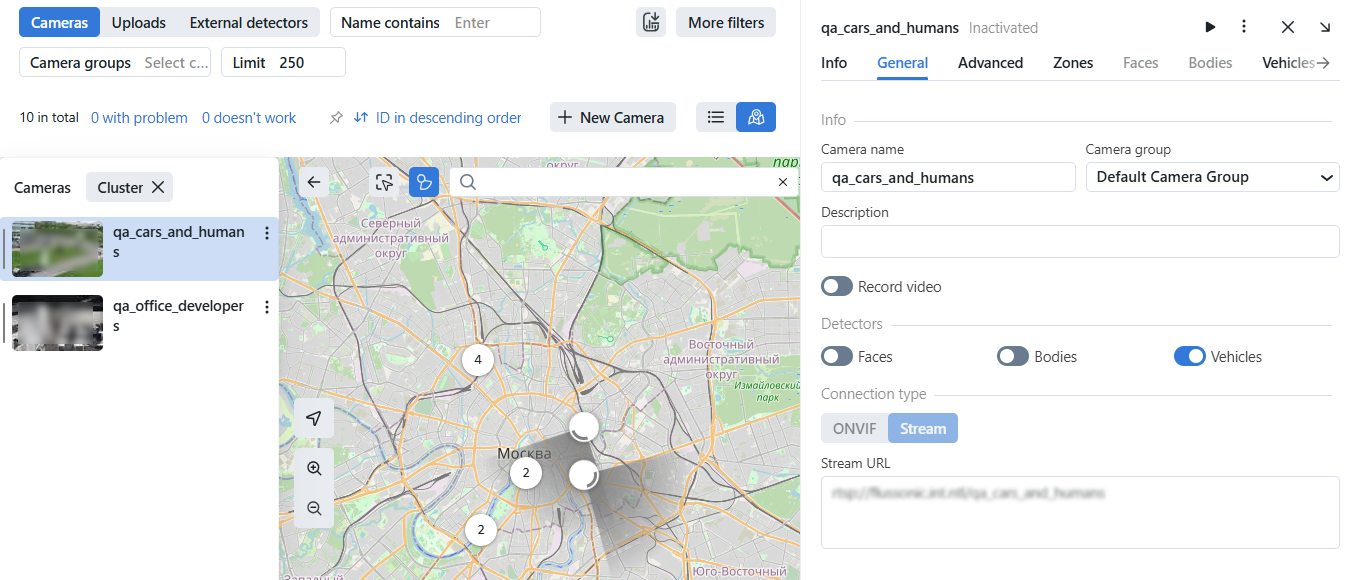Switch to map view icon
Image resolution: width=1355 pixels, height=580 pixels.
pyautogui.click(x=756, y=117)
